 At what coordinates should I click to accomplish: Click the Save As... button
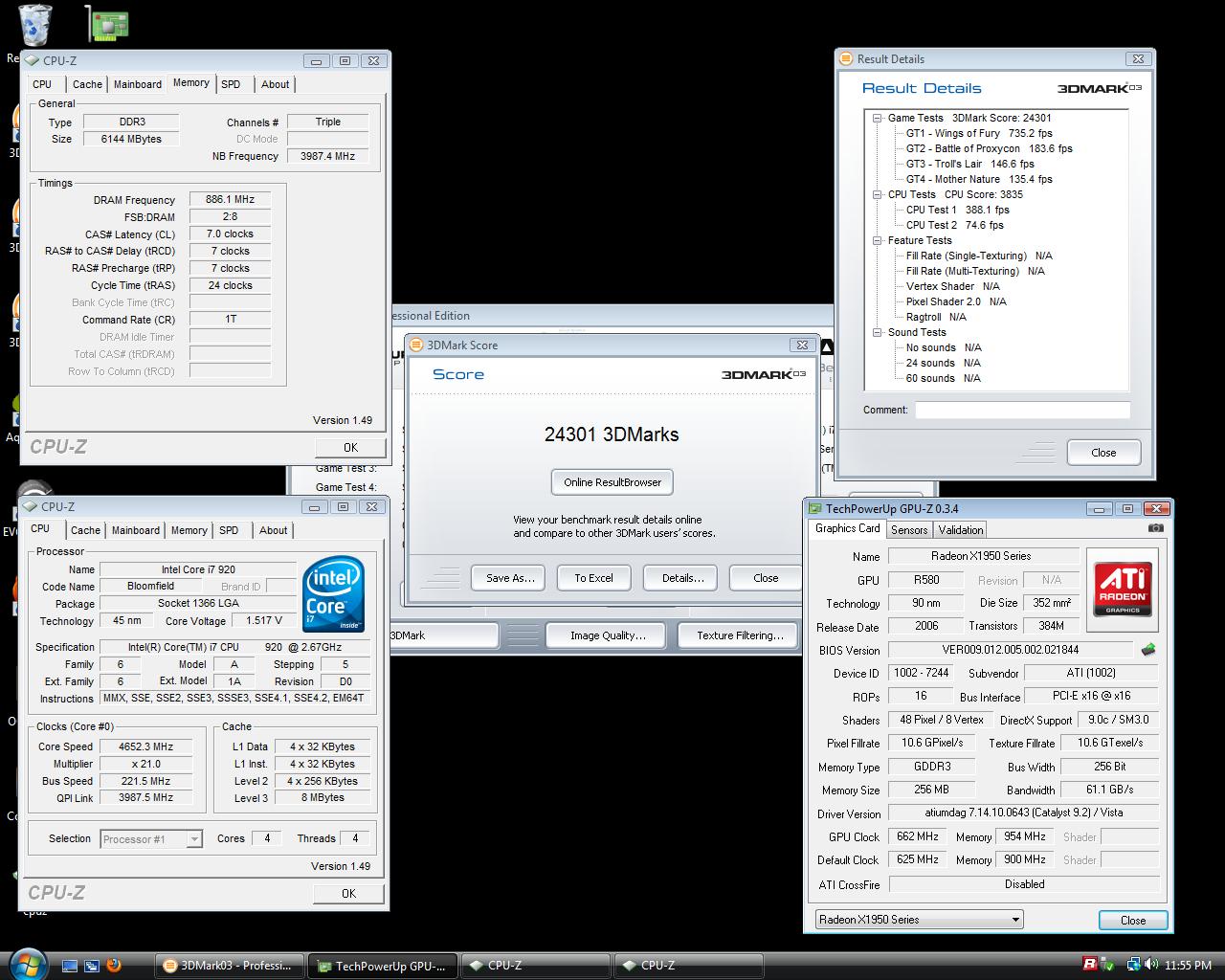(509, 578)
